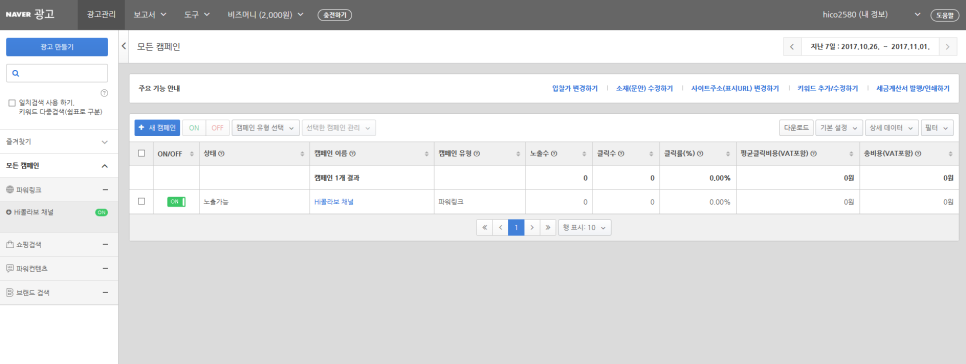Click help icon beside 총비용 column

point(917,153)
